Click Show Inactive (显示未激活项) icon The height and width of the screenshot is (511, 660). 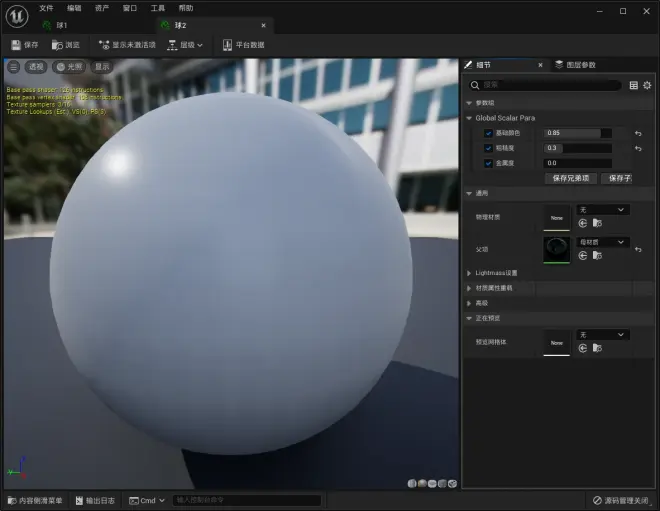pyautogui.click(x=126, y=45)
